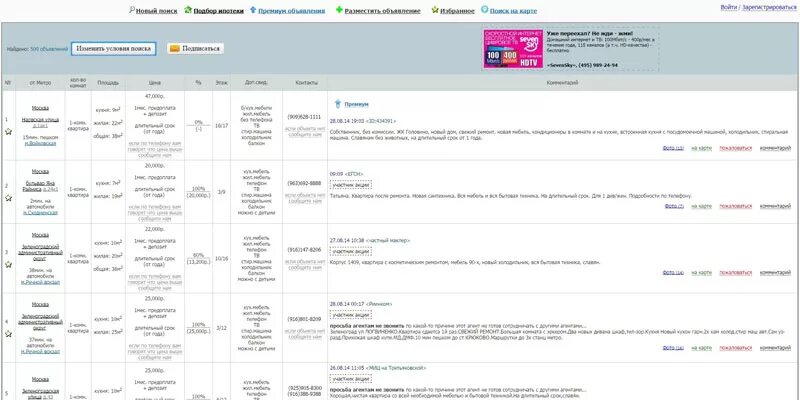Click the Этаж column header

coord(221,83)
